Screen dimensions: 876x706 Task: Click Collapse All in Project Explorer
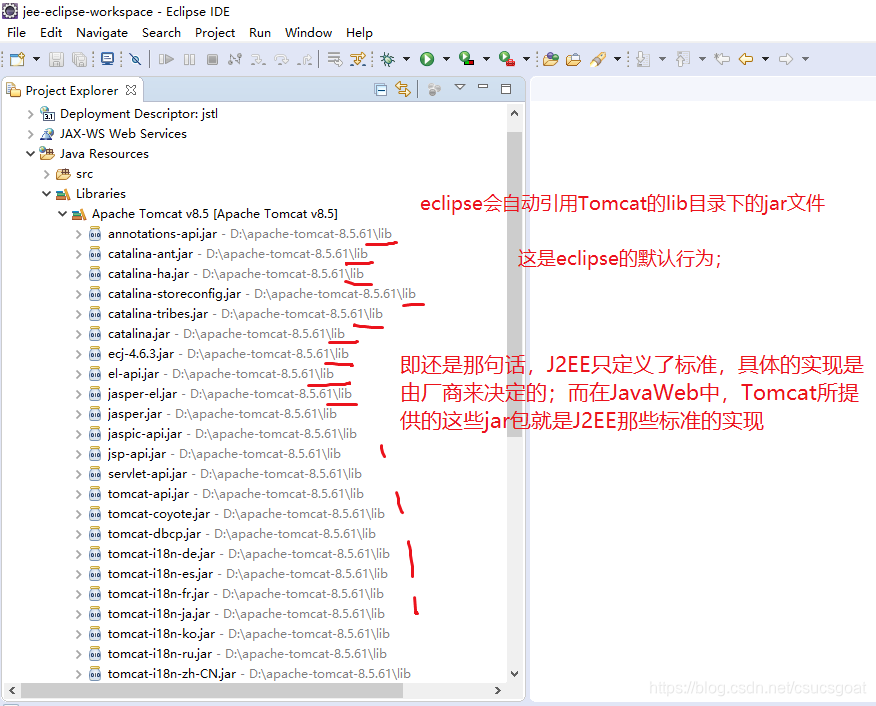click(380, 90)
